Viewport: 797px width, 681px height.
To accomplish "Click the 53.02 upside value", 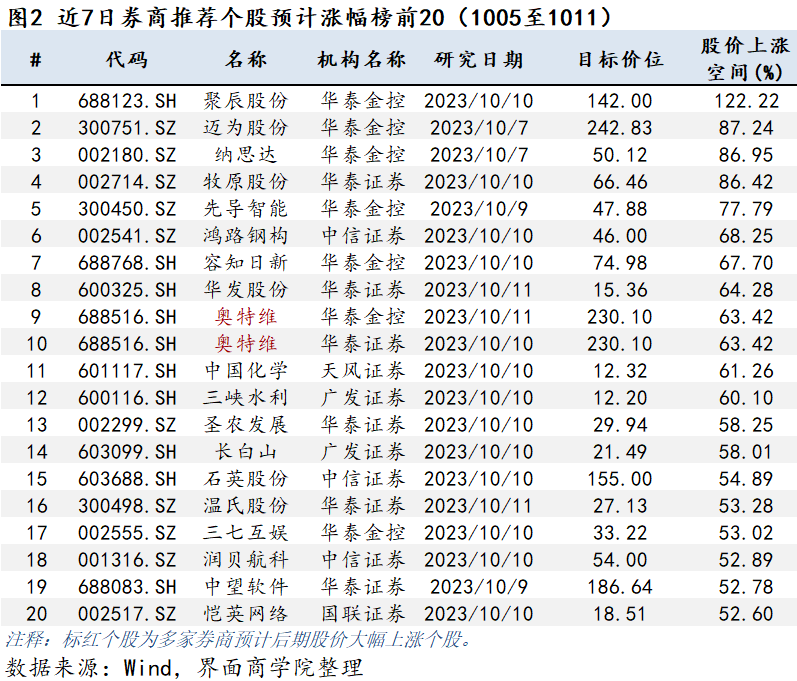I will click(x=746, y=533).
